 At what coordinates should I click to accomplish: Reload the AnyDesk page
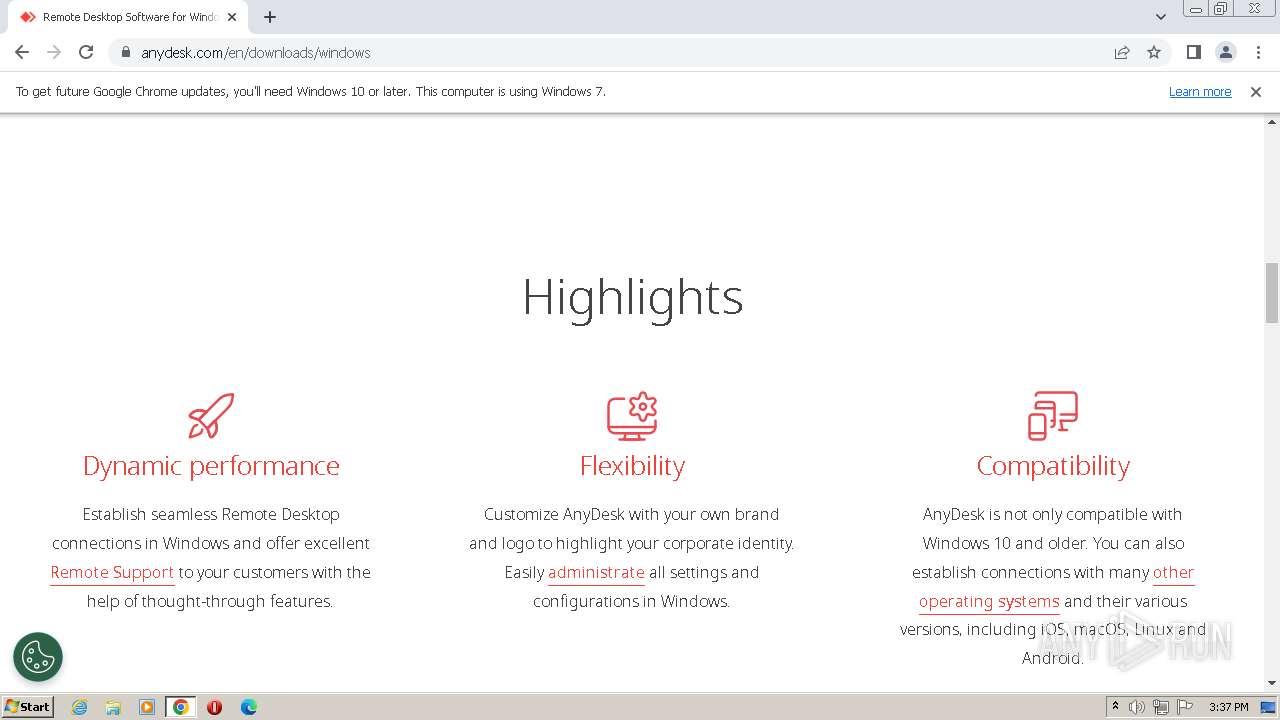[x=86, y=52]
